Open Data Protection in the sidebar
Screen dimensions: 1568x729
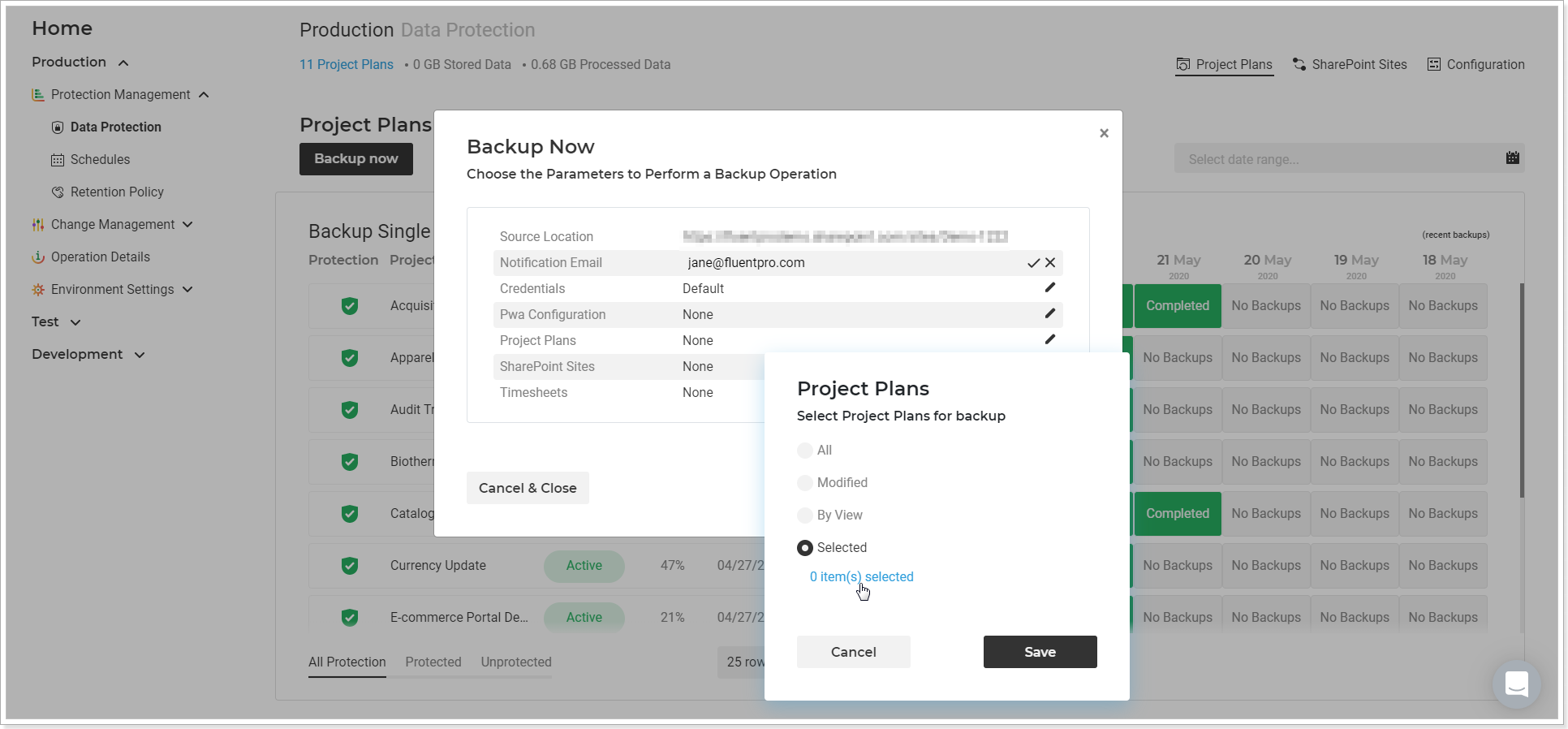116,127
